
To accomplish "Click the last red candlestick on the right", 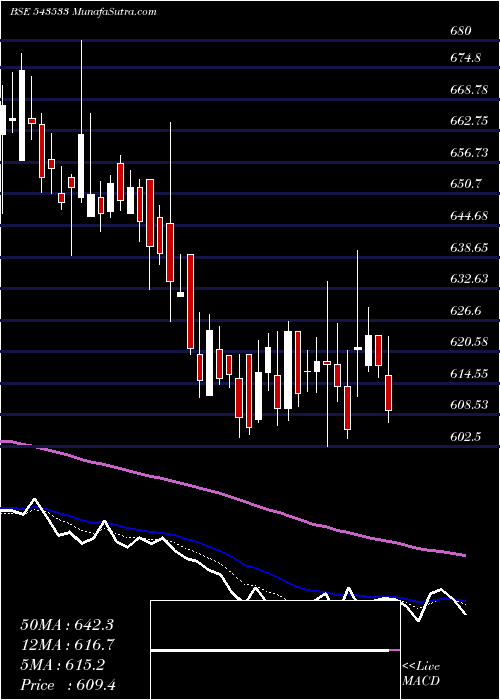I will [388, 393].
